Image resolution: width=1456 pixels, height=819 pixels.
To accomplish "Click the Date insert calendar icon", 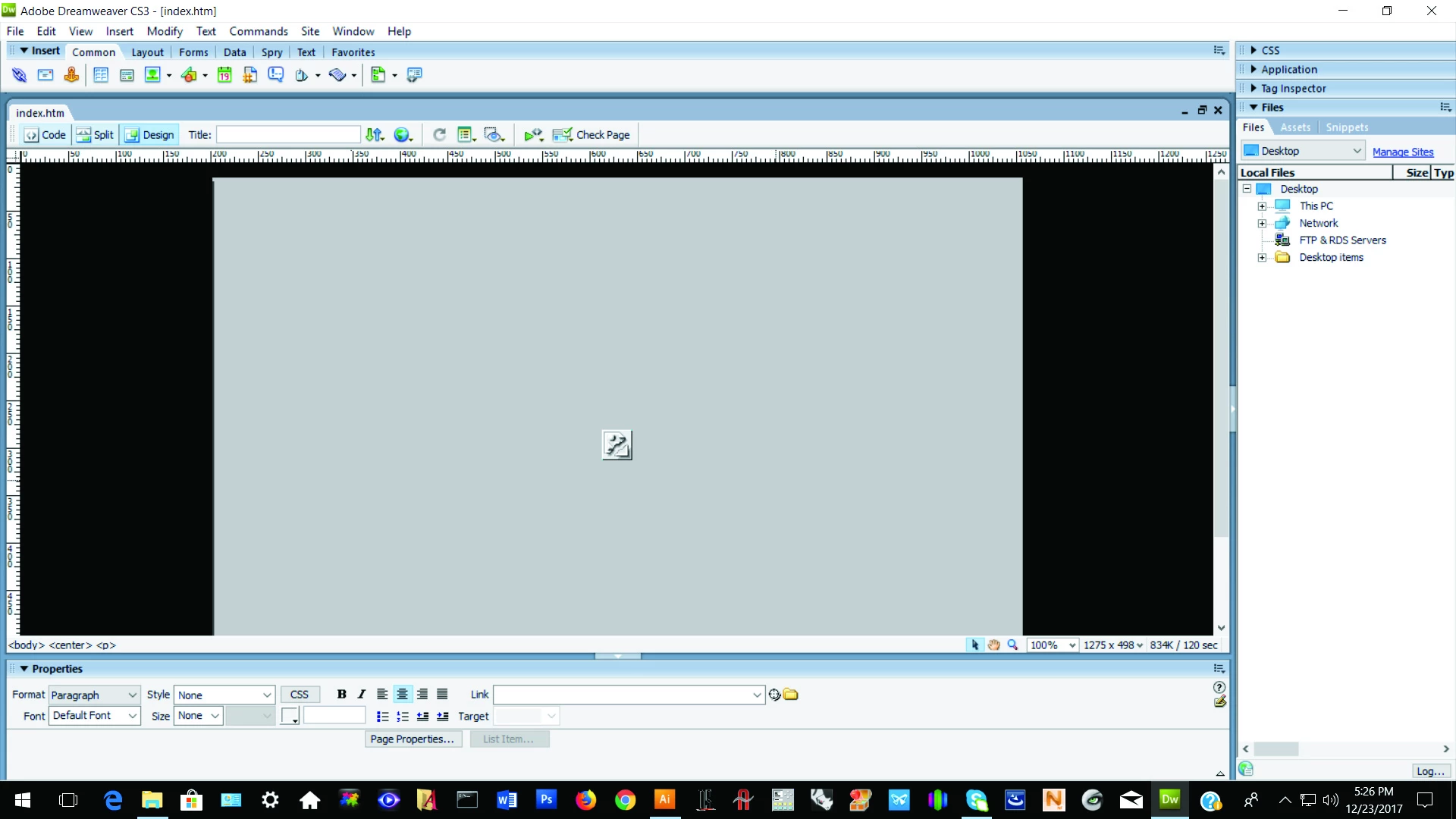I will [224, 75].
